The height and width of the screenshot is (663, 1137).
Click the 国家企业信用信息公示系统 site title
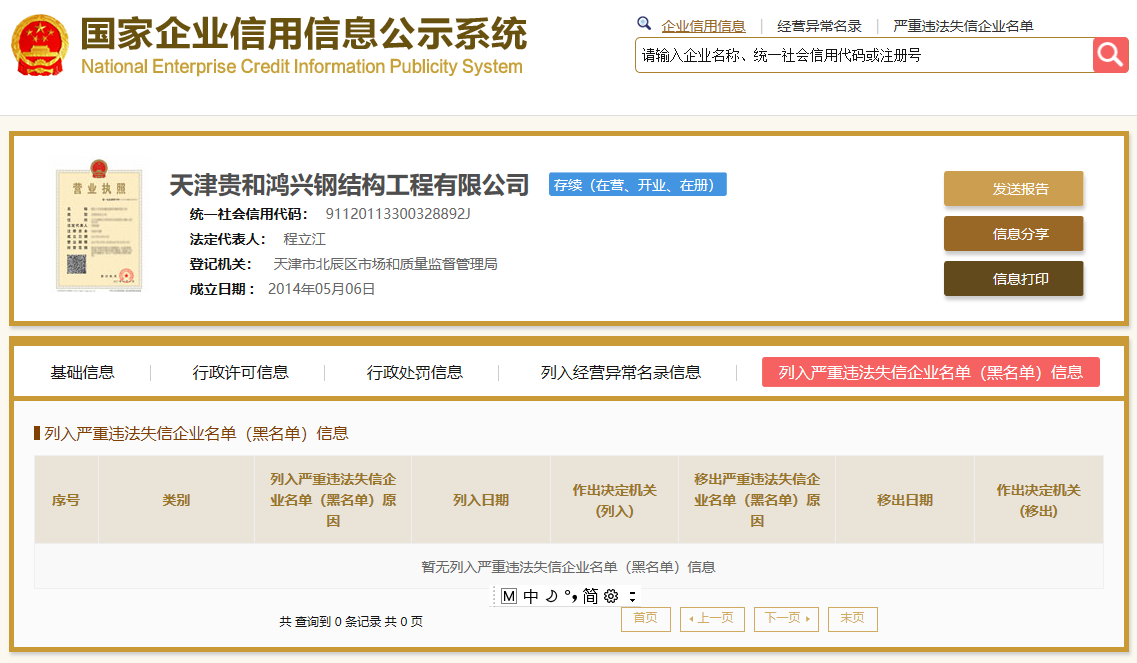coord(304,33)
